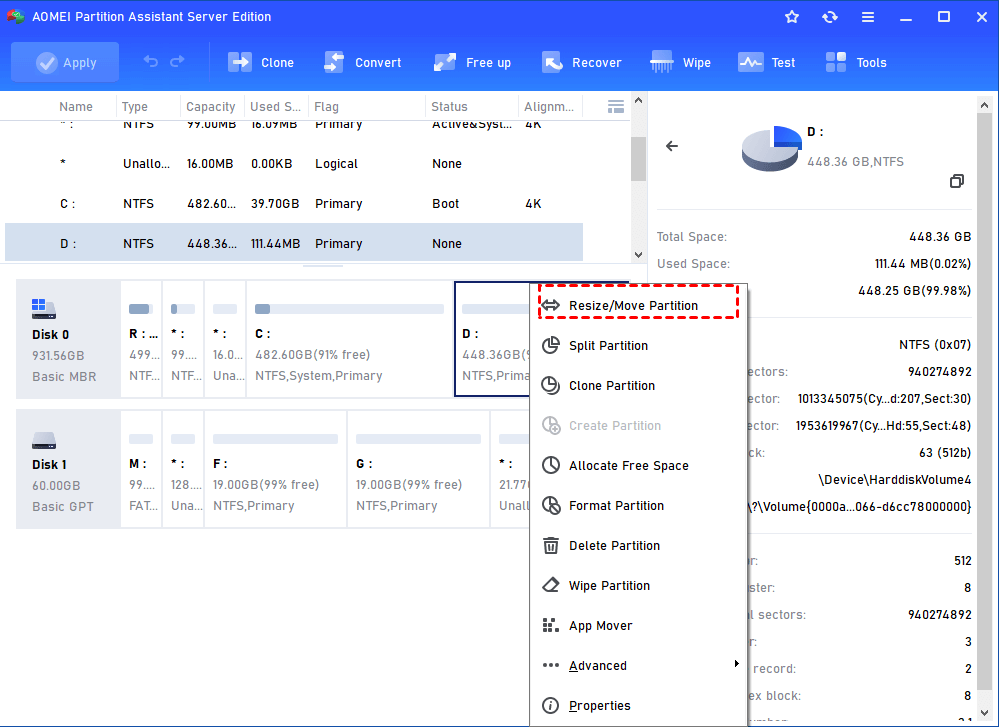This screenshot has height=727, width=999.
Task: Sort partition list by Name column
Action: click(x=76, y=106)
